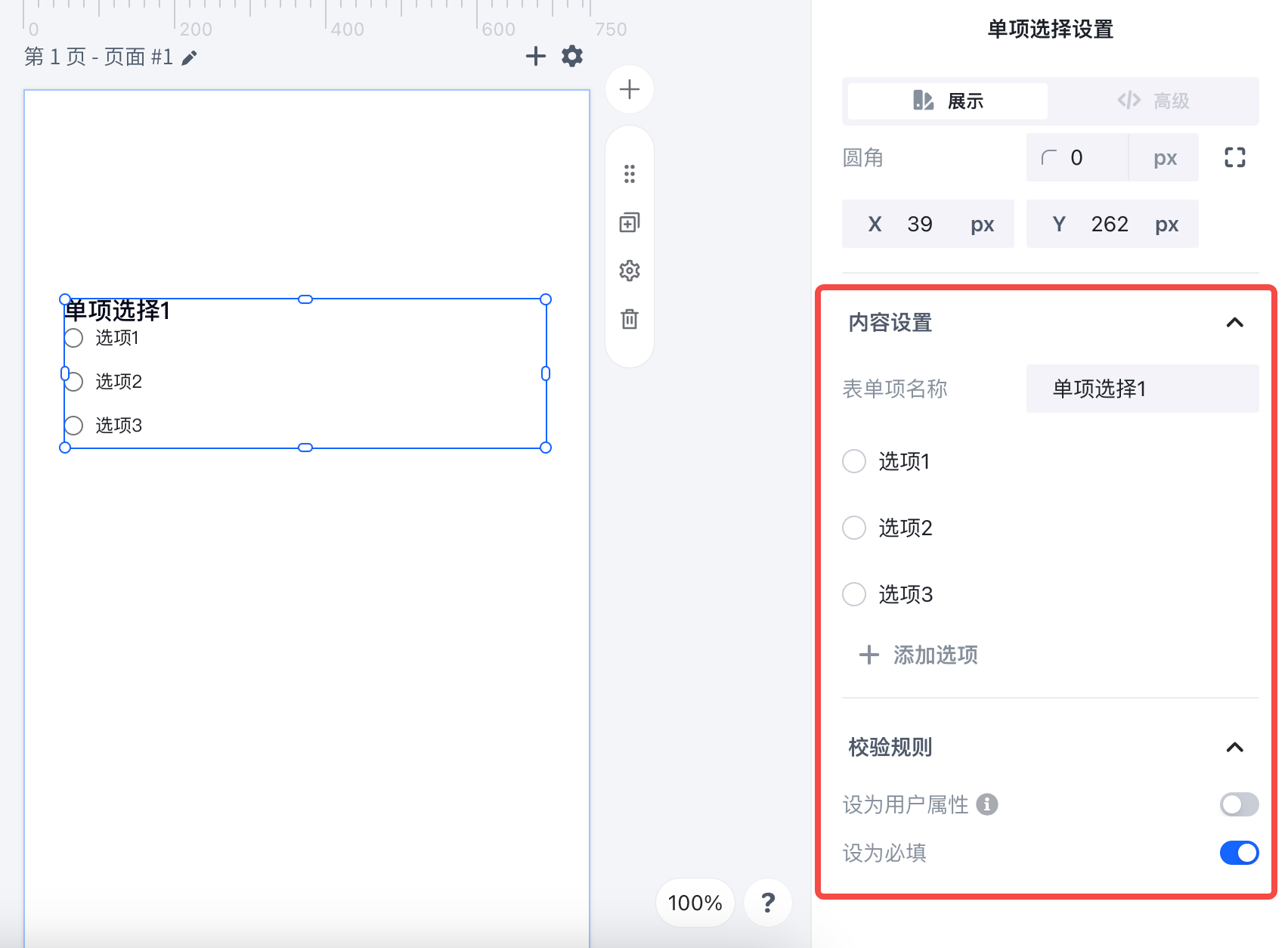Click the 圆角 radius value field

pos(1078,157)
